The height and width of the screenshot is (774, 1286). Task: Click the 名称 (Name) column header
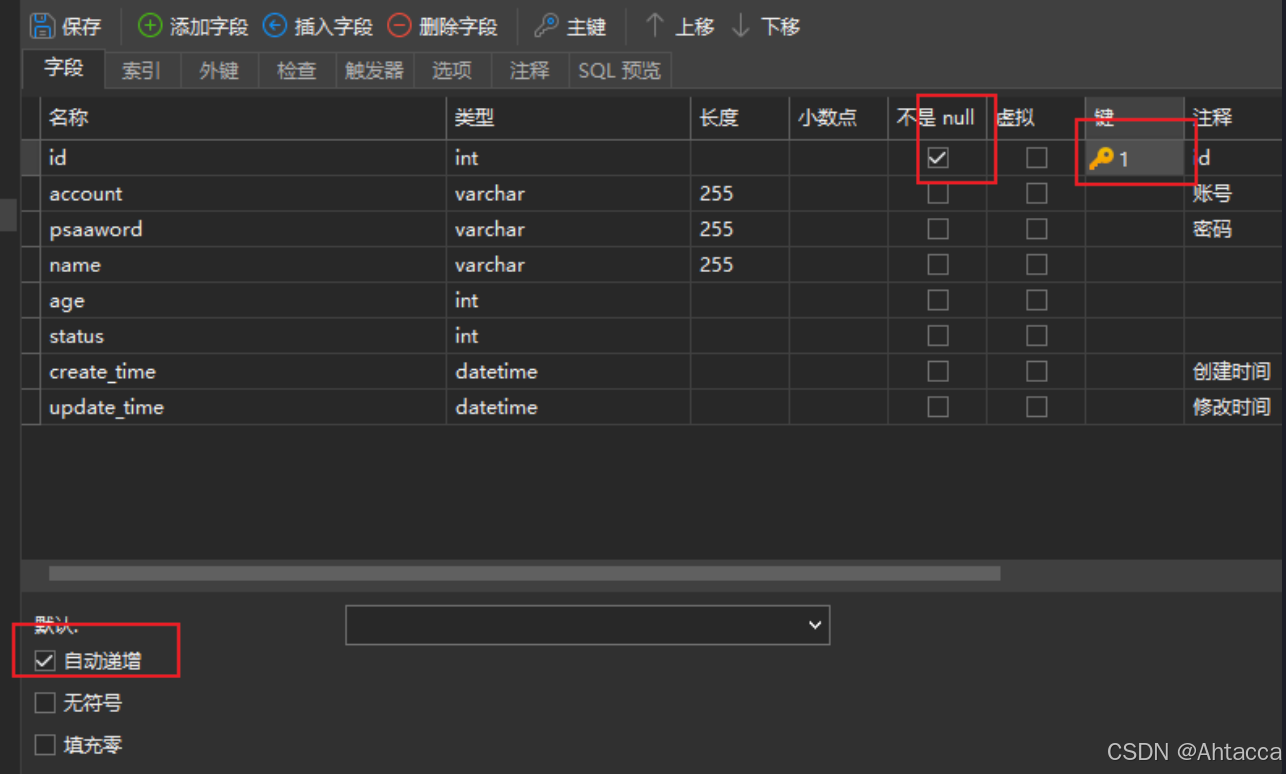click(243, 118)
